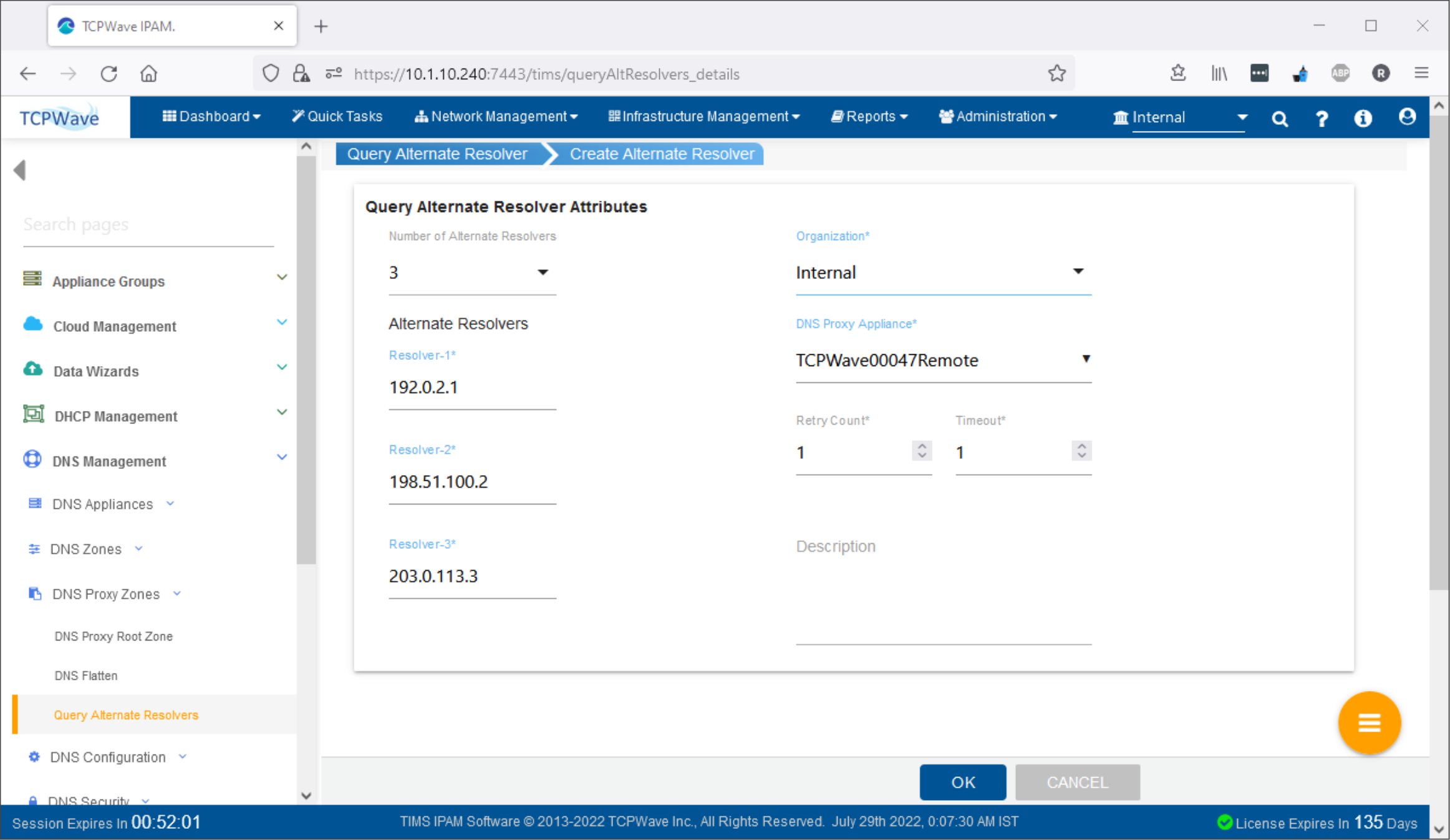Open a new browser tab
Screen dimensions: 1450x840
click(321, 26)
